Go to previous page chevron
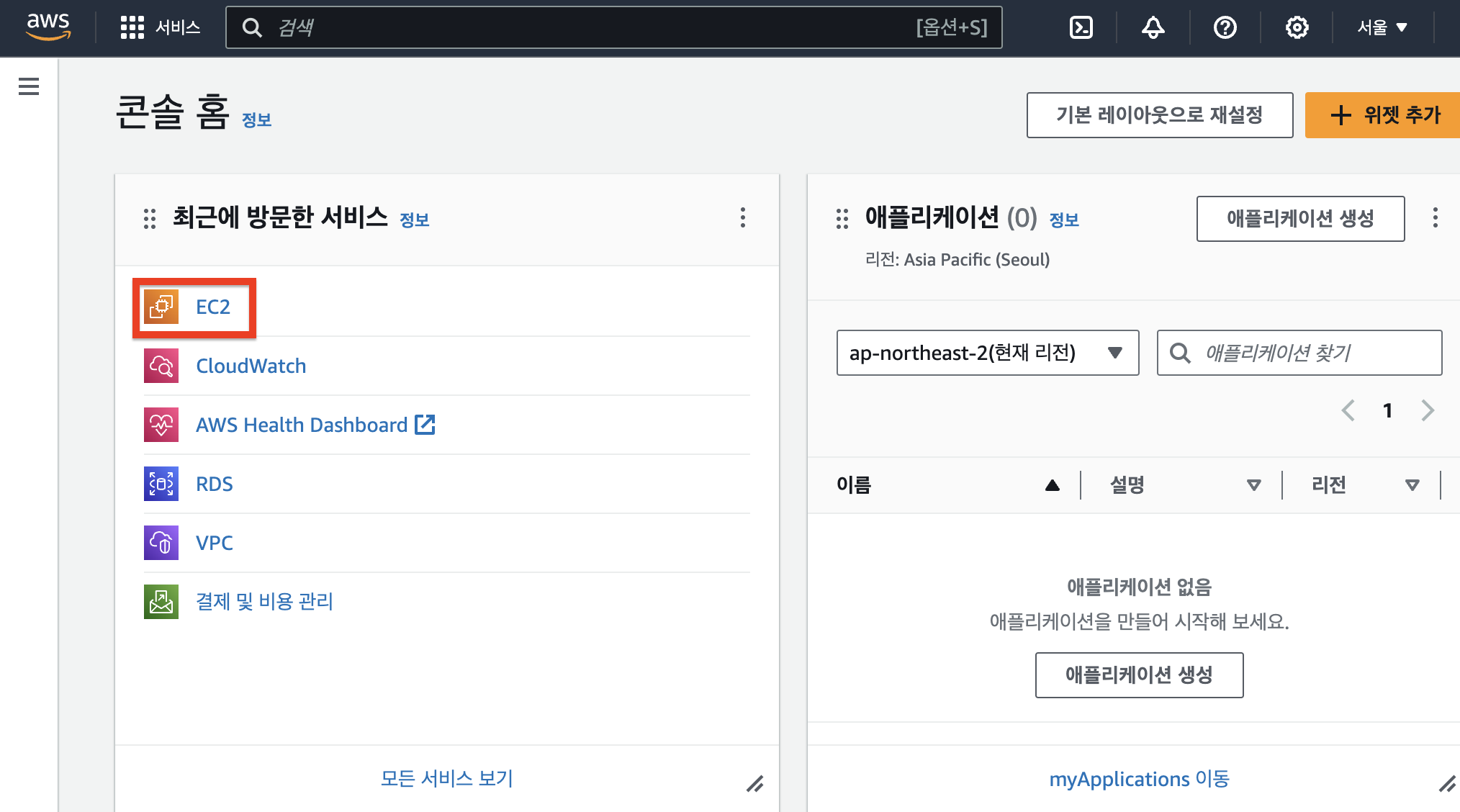This screenshot has height=812, width=1460. pos(1348,410)
